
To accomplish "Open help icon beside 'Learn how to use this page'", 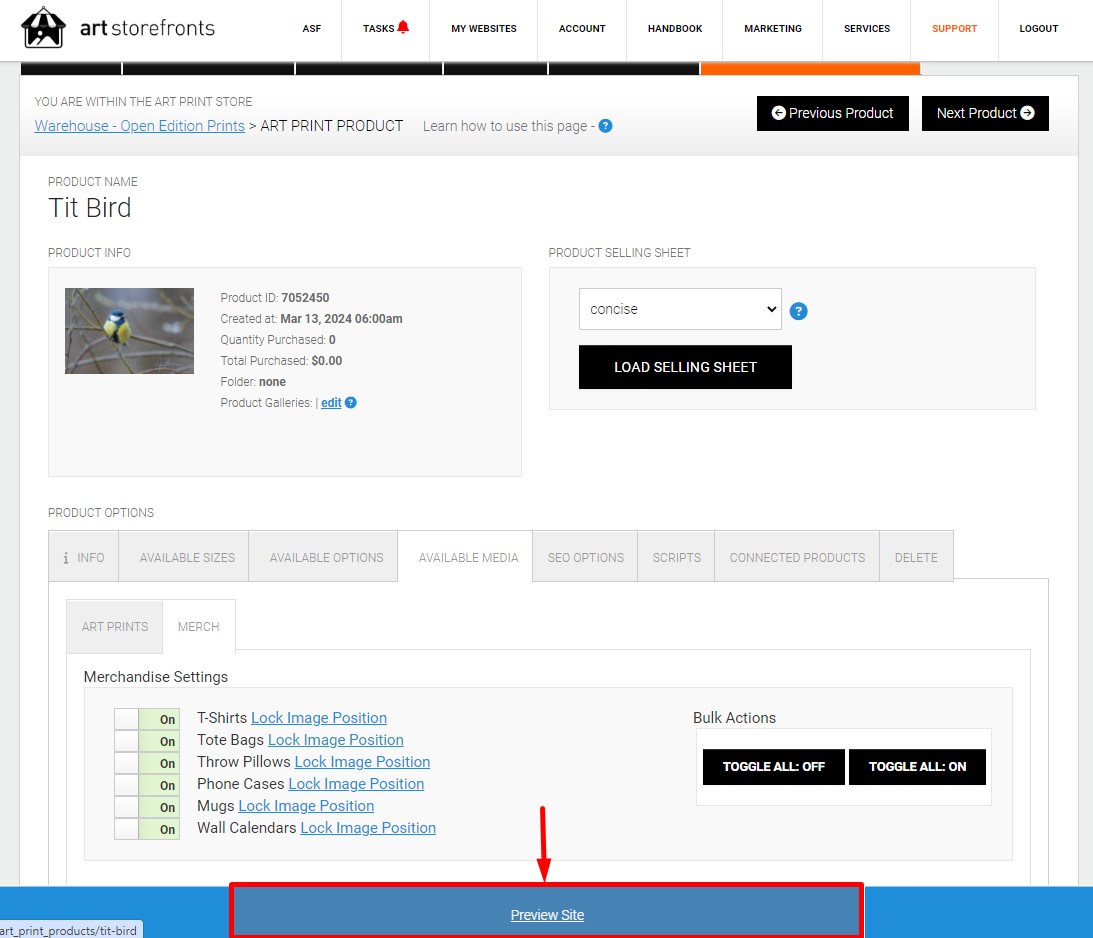I will tap(605, 126).
